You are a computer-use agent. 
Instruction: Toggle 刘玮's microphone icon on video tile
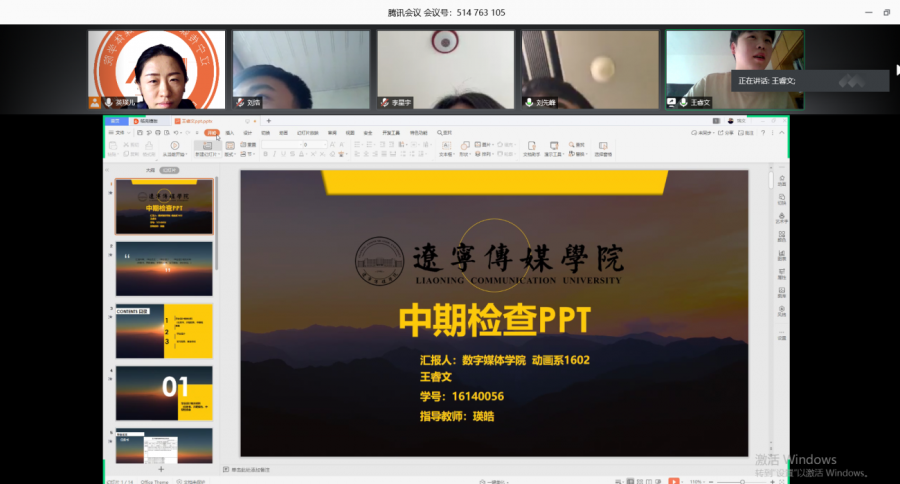pyautogui.click(x=240, y=102)
